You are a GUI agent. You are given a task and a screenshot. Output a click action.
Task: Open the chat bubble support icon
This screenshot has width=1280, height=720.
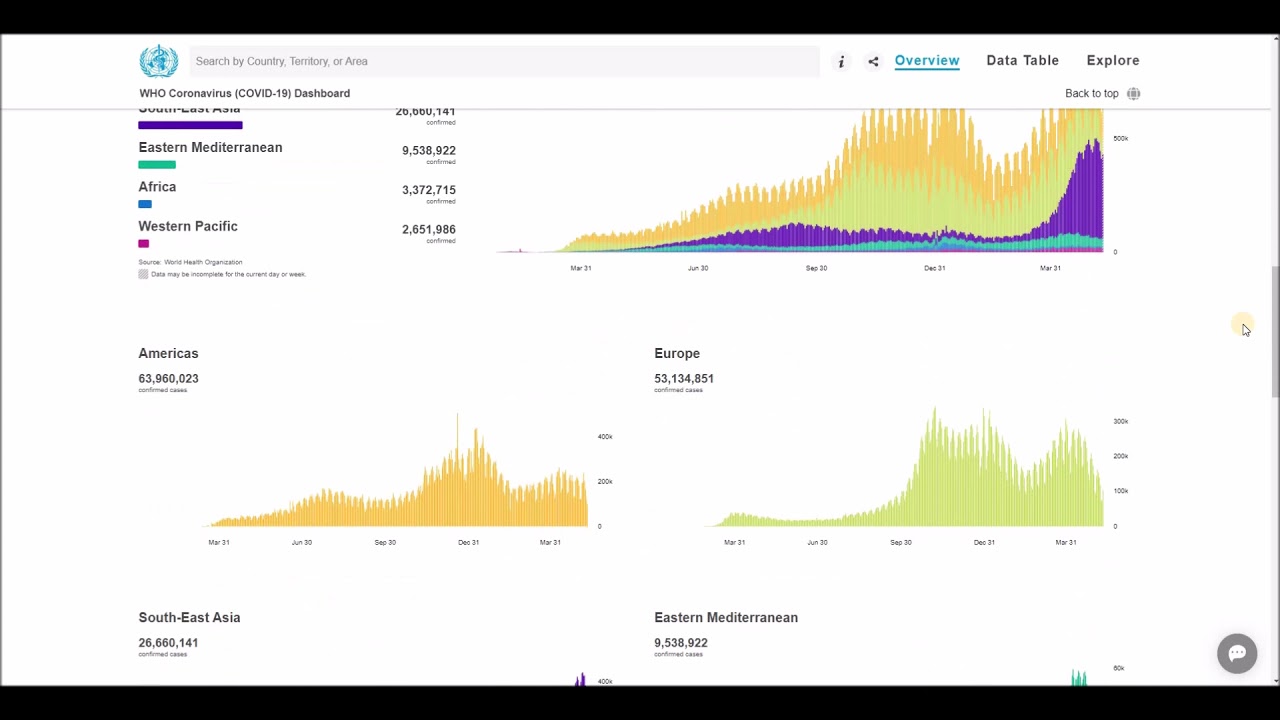point(1237,653)
